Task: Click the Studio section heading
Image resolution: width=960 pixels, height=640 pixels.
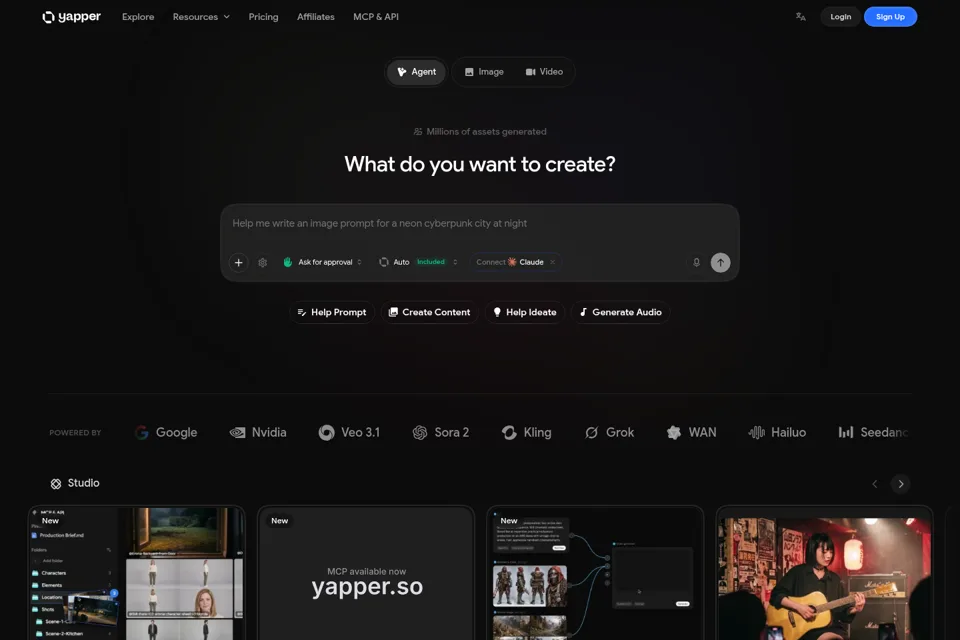Action: point(83,483)
